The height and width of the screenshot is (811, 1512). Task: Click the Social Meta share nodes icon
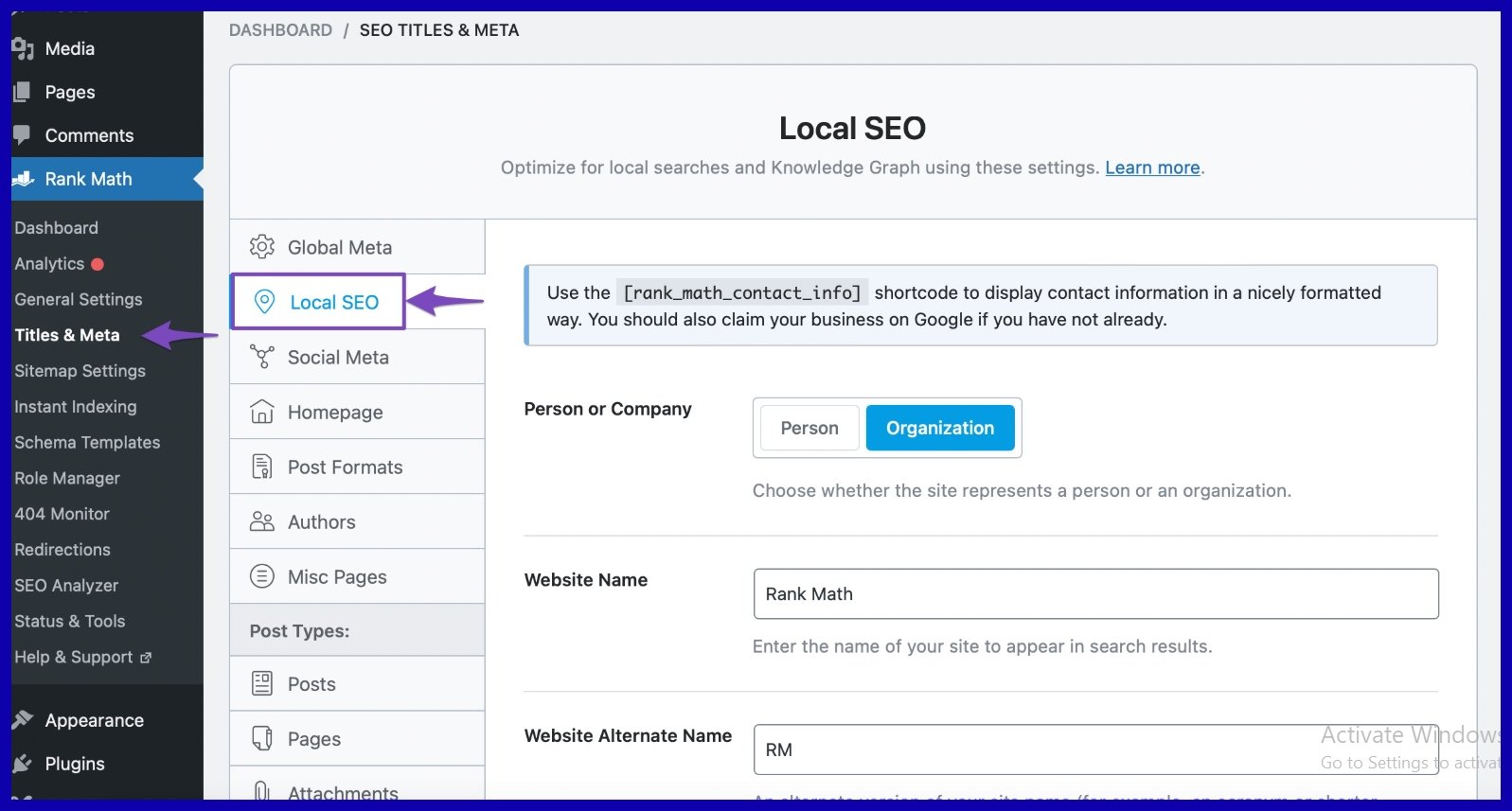click(262, 357)
